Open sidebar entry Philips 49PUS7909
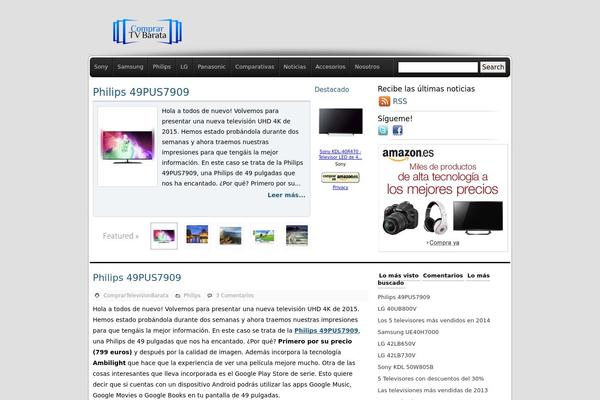This screenshot has width=600, height=400. click(x=404, y=297)
